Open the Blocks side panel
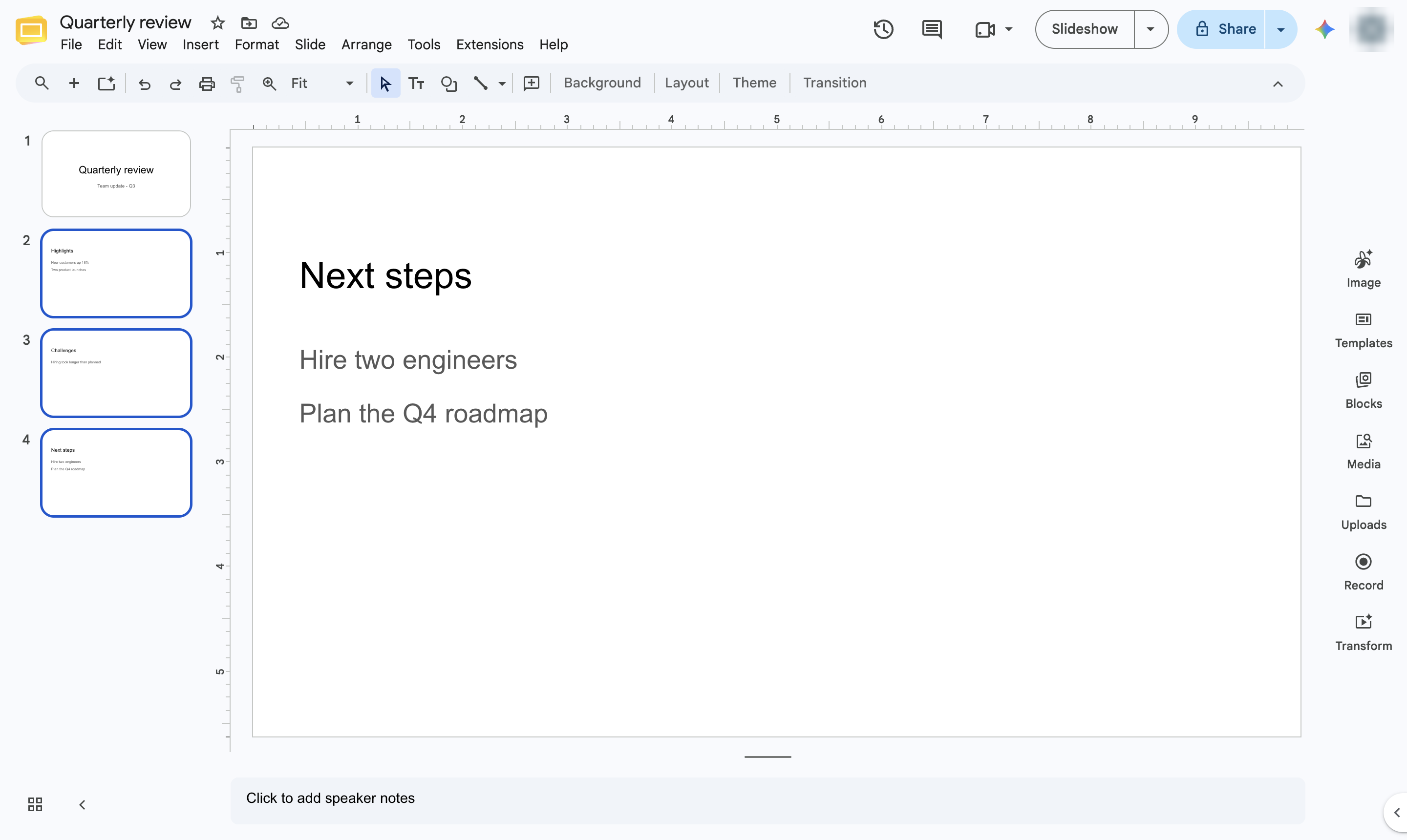 coord(1364,391)
